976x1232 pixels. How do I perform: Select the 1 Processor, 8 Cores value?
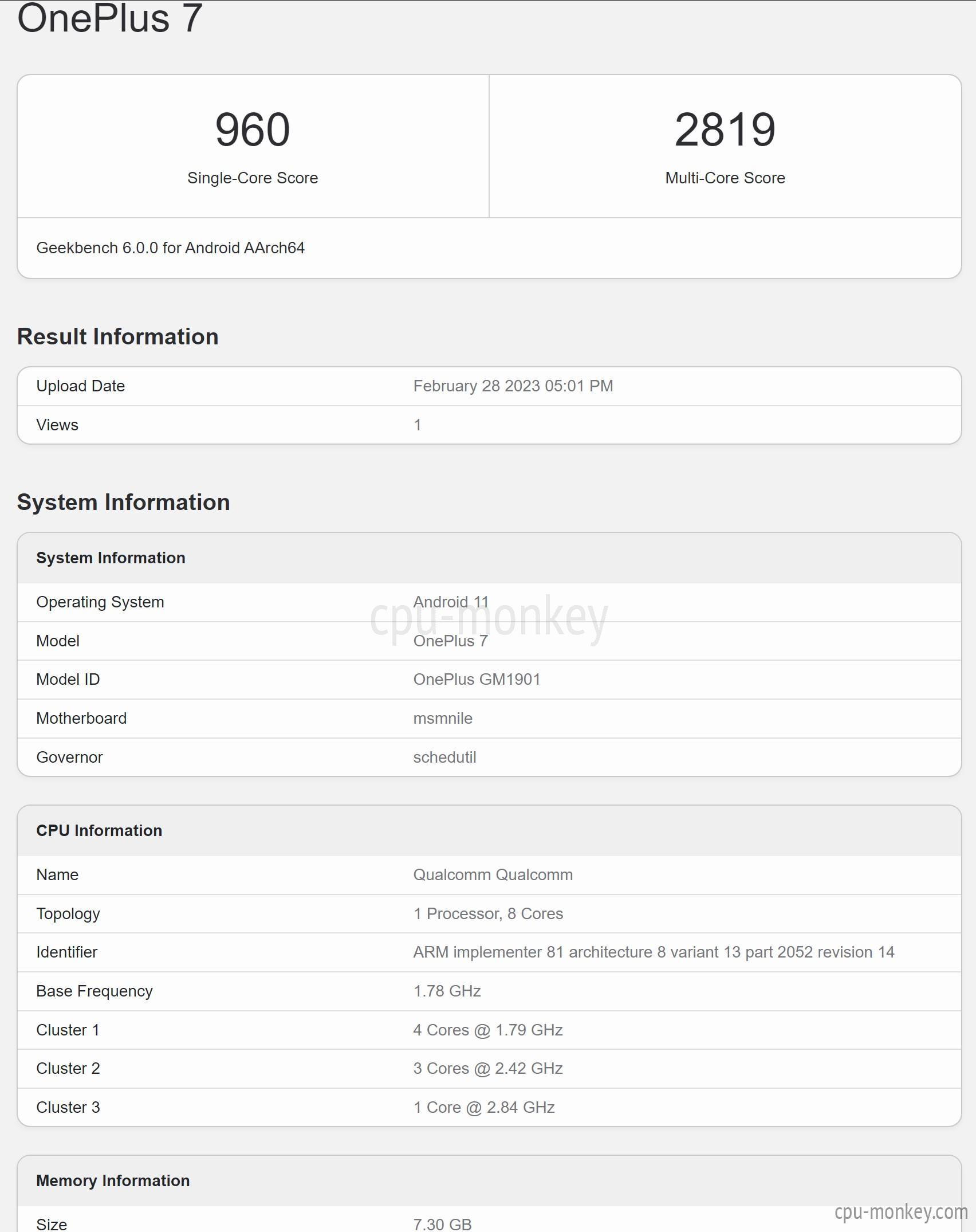[489, 914]
